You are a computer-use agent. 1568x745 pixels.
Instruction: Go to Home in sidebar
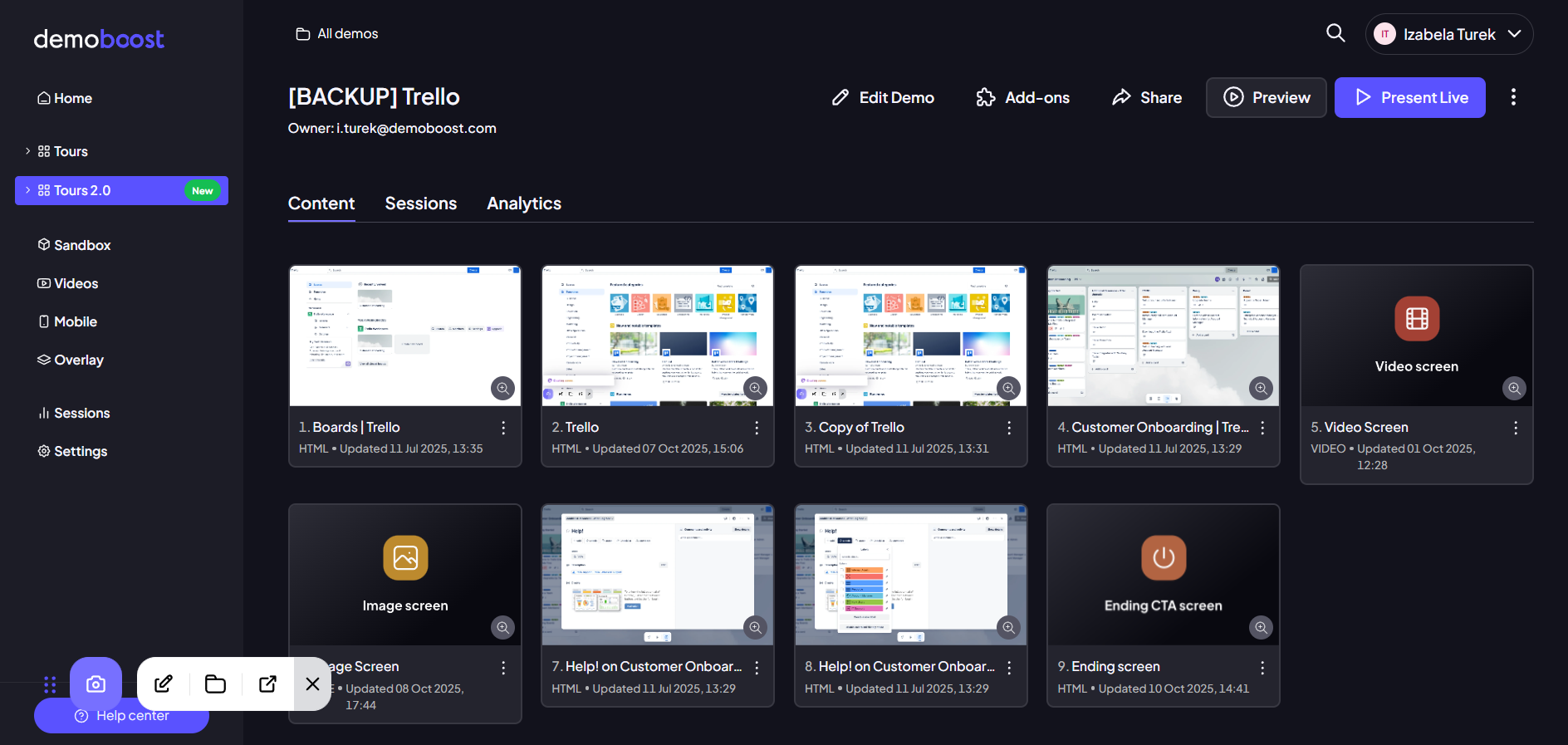[65, 98]
